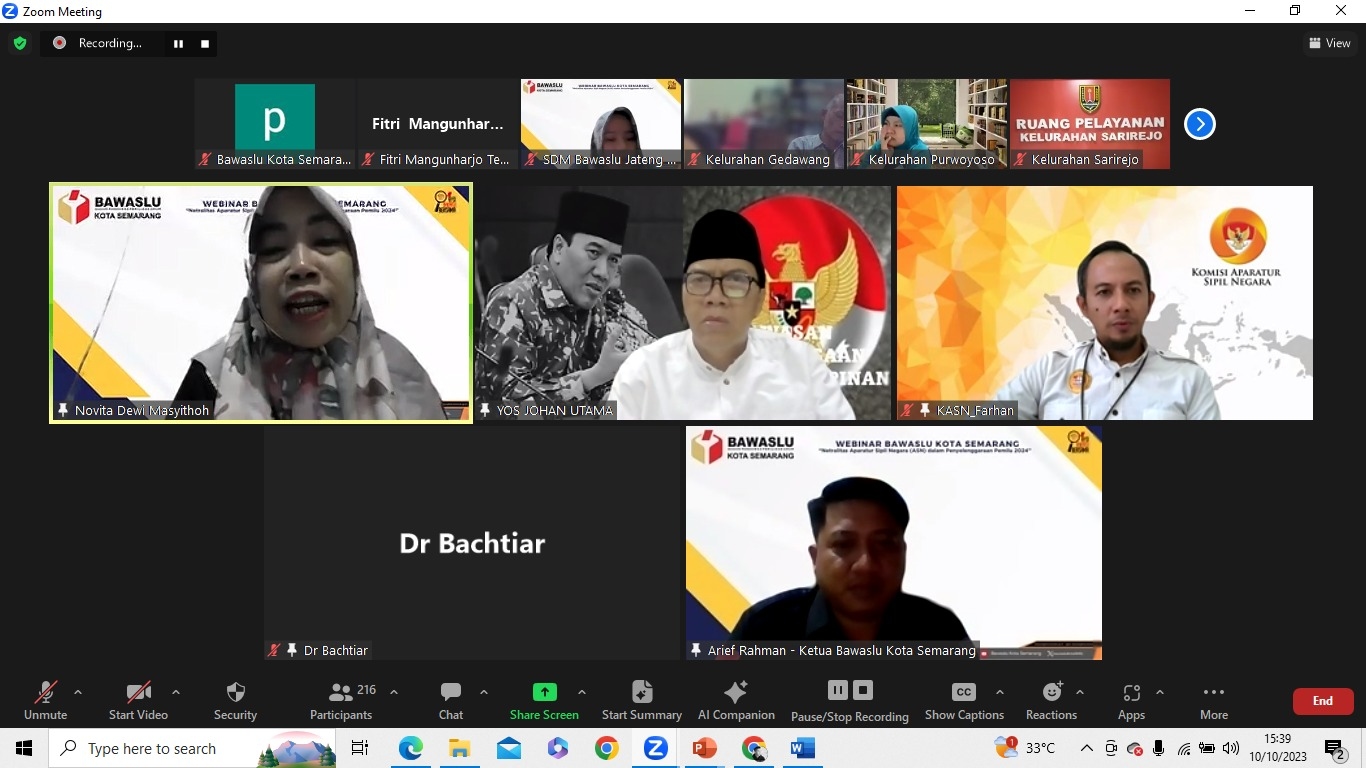Screen dimensions: 1366x768
Task: Open the More options menu
Action: point(1213,700)
